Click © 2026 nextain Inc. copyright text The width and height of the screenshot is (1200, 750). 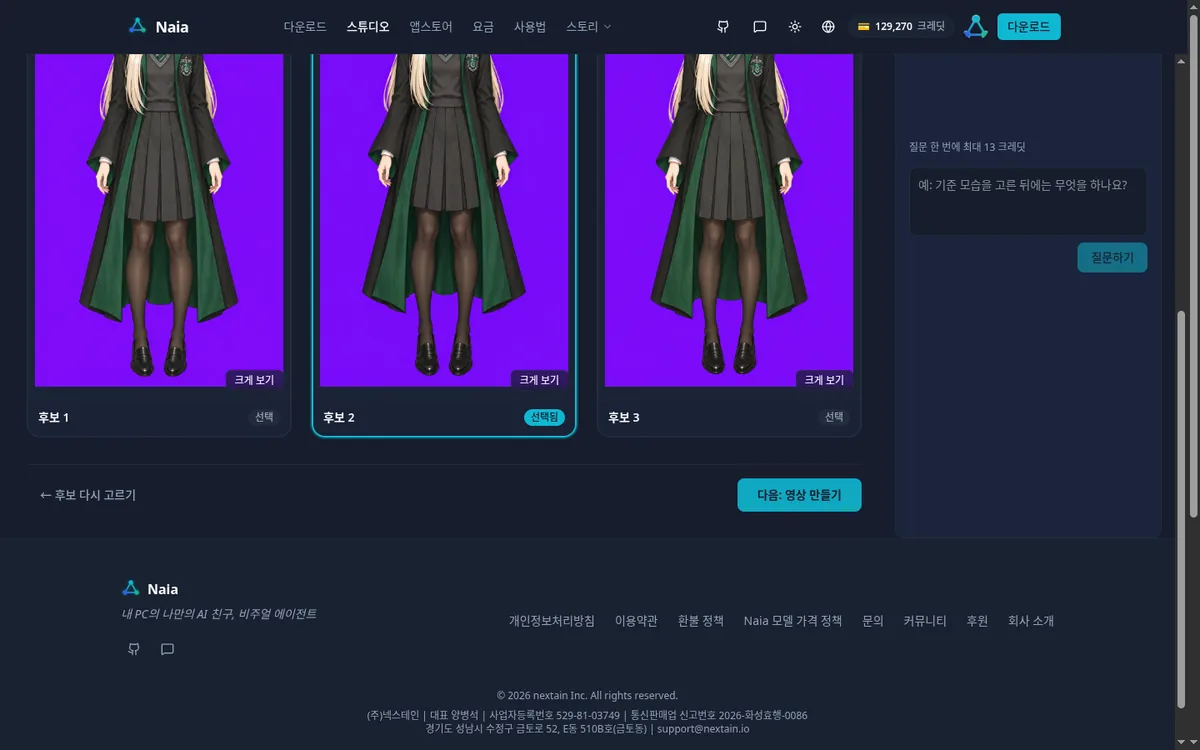coord(587,695)
